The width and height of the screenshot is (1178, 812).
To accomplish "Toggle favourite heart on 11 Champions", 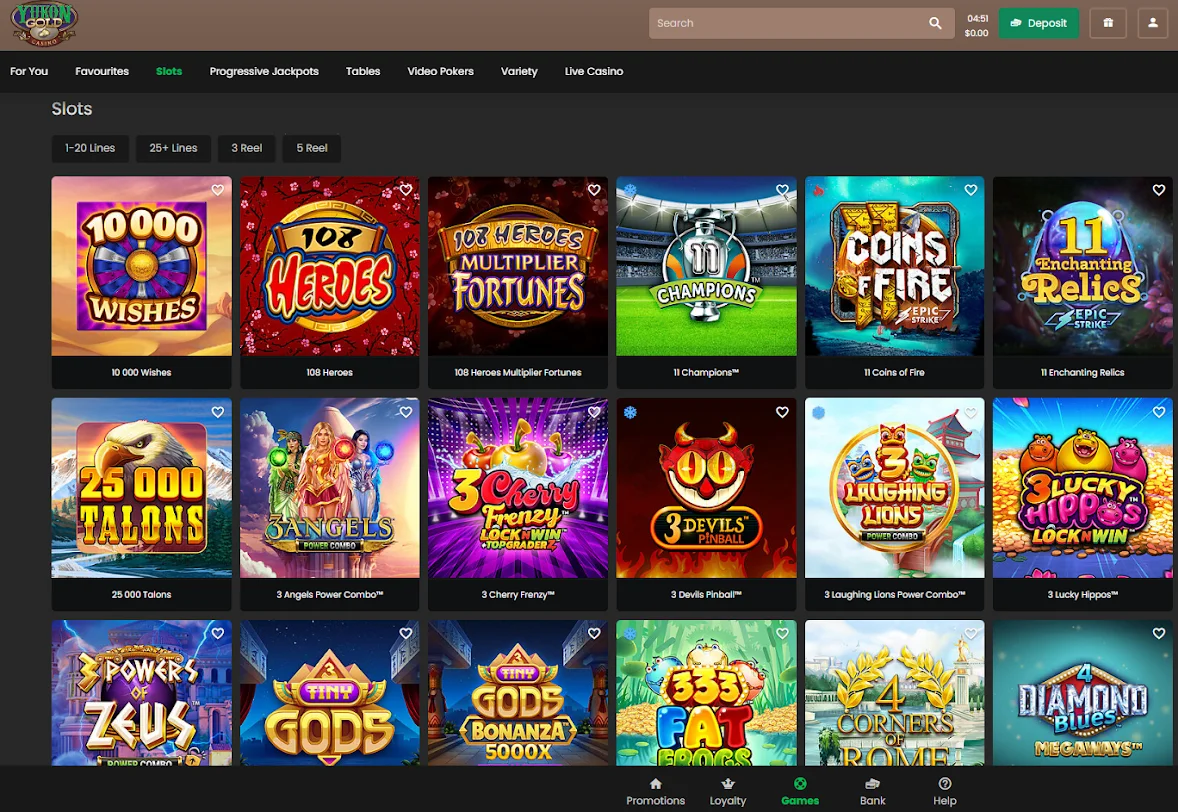I will [782, 190].
